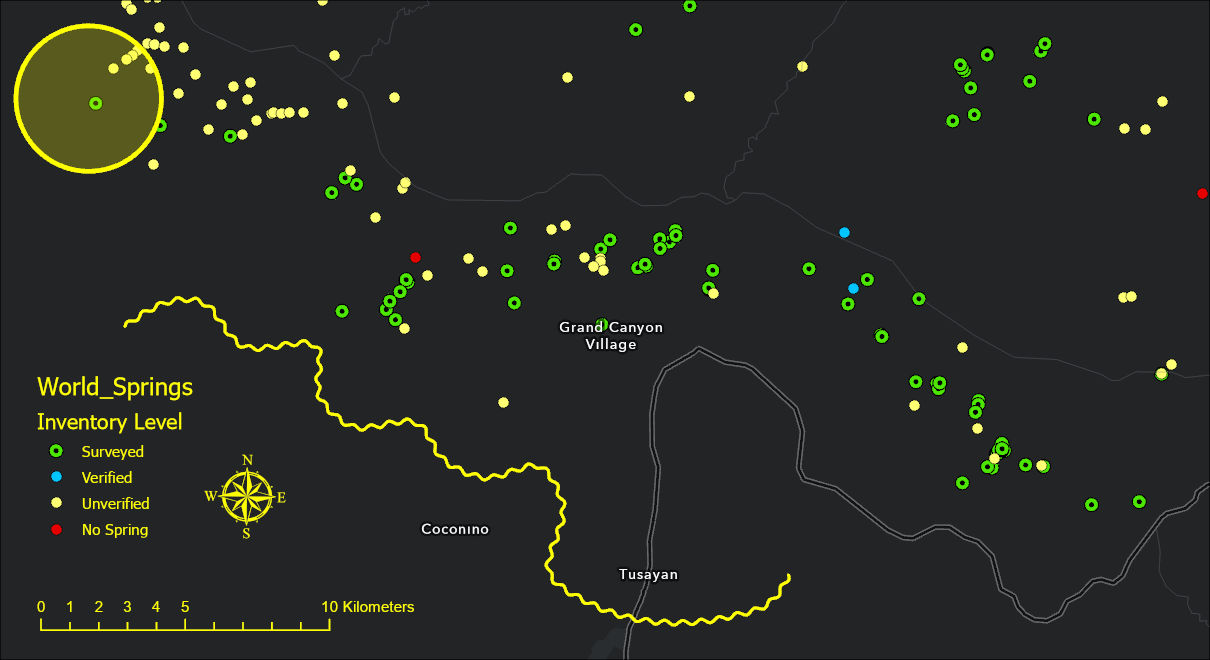Click the 5 mark on the scale bar
The height and width of the screenshot is (660, 1210).
click(x=185, y=607)
